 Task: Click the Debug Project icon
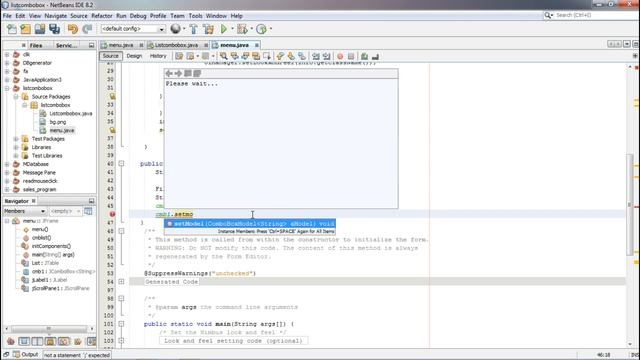click(242, 29)
